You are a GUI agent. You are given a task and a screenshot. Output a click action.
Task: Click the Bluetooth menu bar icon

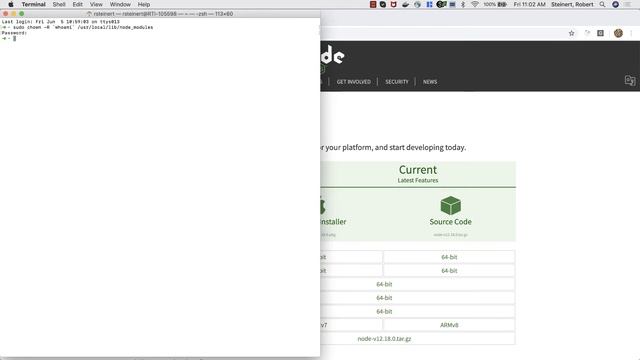463,4
